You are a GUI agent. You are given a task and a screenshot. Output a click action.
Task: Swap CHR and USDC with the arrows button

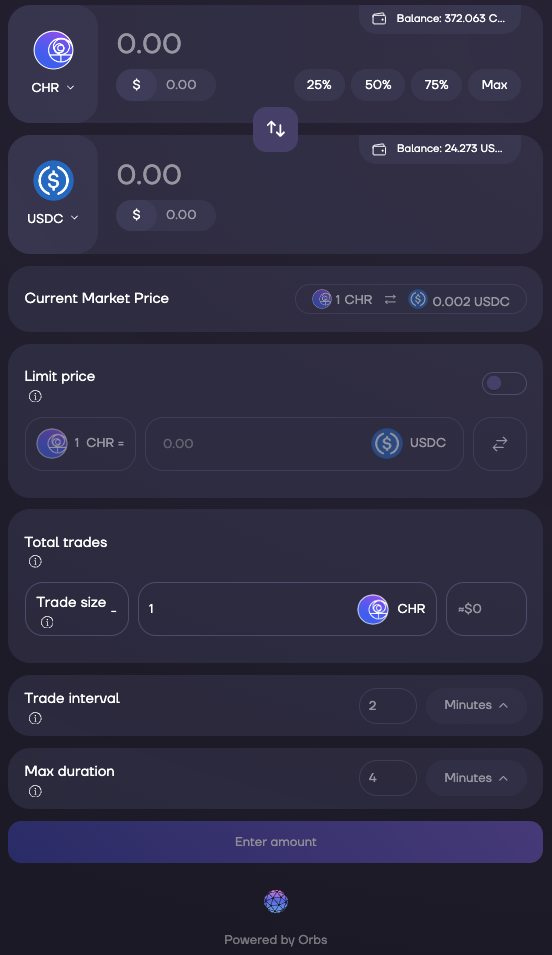point(275,129)
